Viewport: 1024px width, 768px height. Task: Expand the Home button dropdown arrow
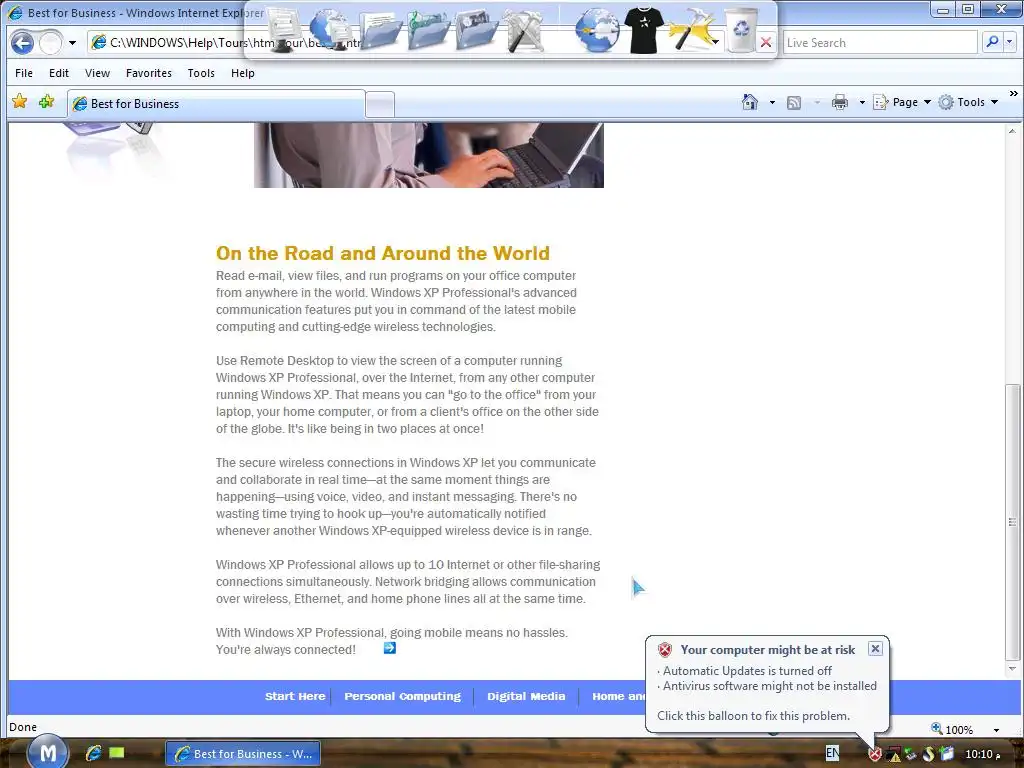[x=772, y=103]
